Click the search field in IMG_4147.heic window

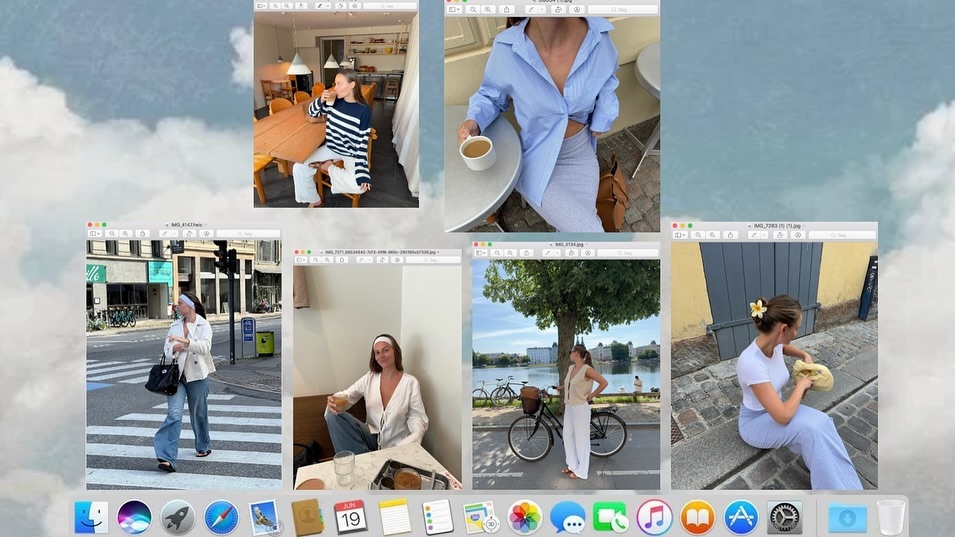(248, 233)
